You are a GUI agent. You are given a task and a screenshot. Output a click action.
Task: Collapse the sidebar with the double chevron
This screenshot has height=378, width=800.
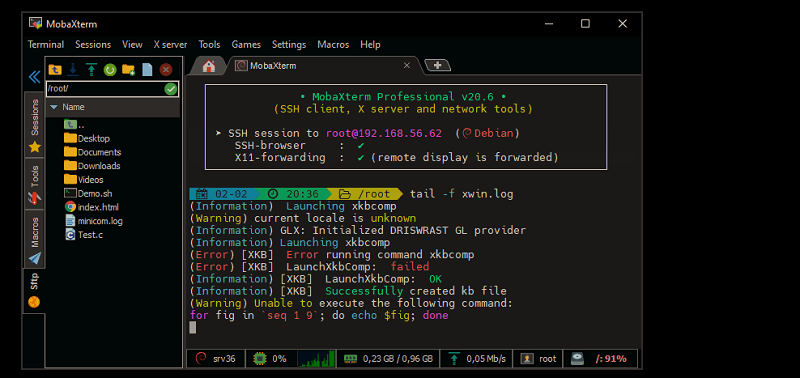[34, 77]
